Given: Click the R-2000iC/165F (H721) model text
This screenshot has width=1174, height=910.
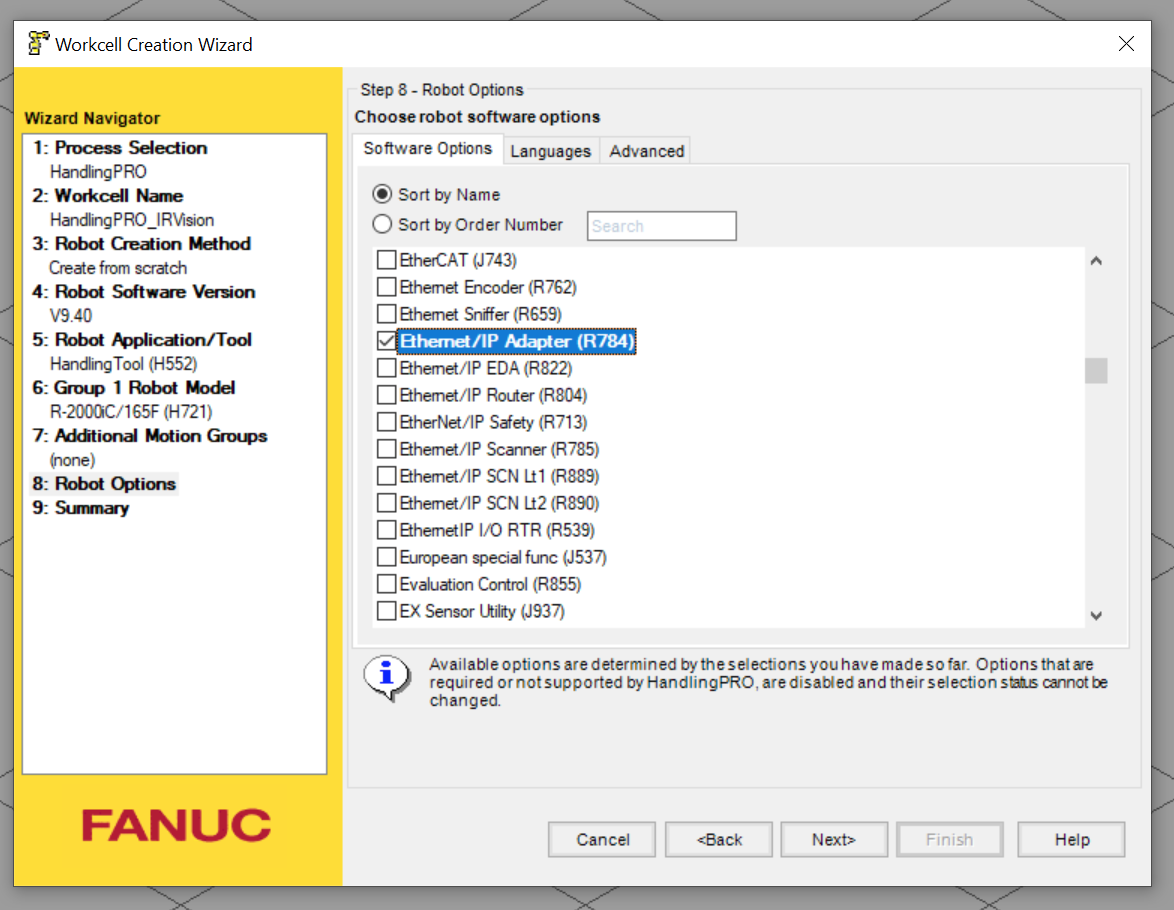Looking at the screenshot, I should click(131, 411).
